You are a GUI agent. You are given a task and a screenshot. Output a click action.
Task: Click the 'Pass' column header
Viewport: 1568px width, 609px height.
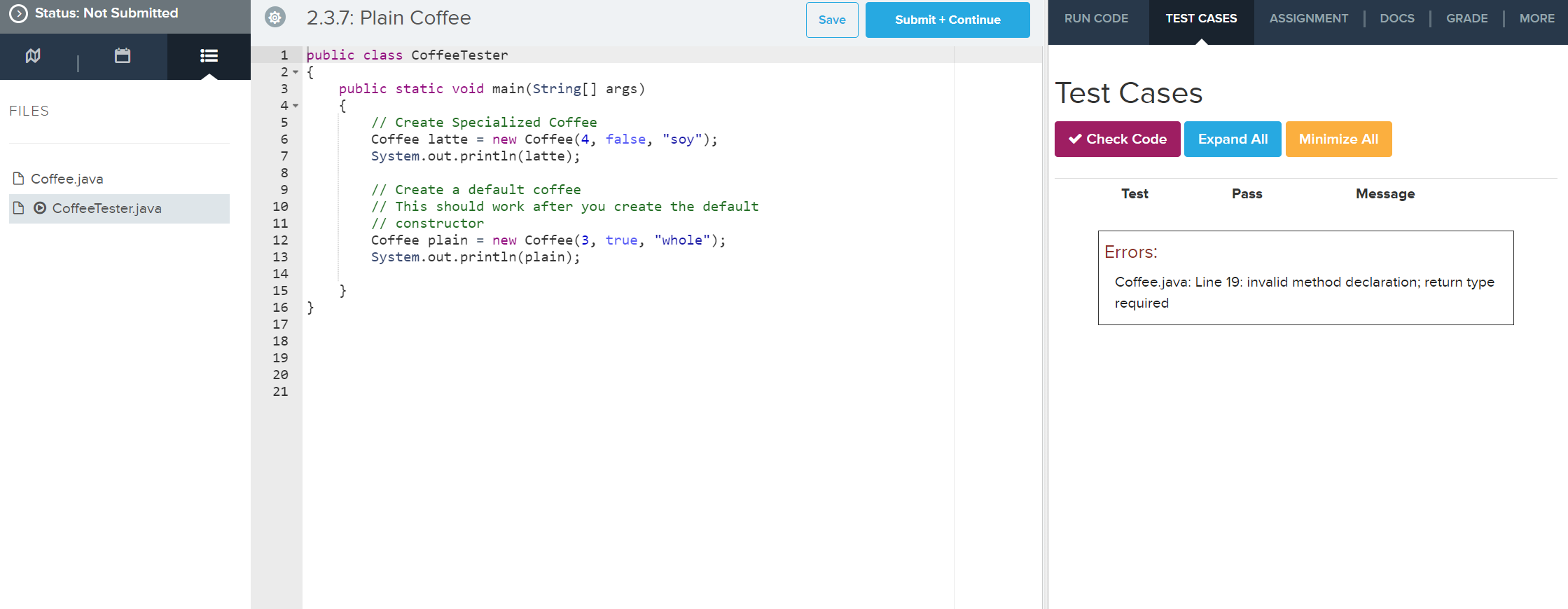tap(1247, 194)
